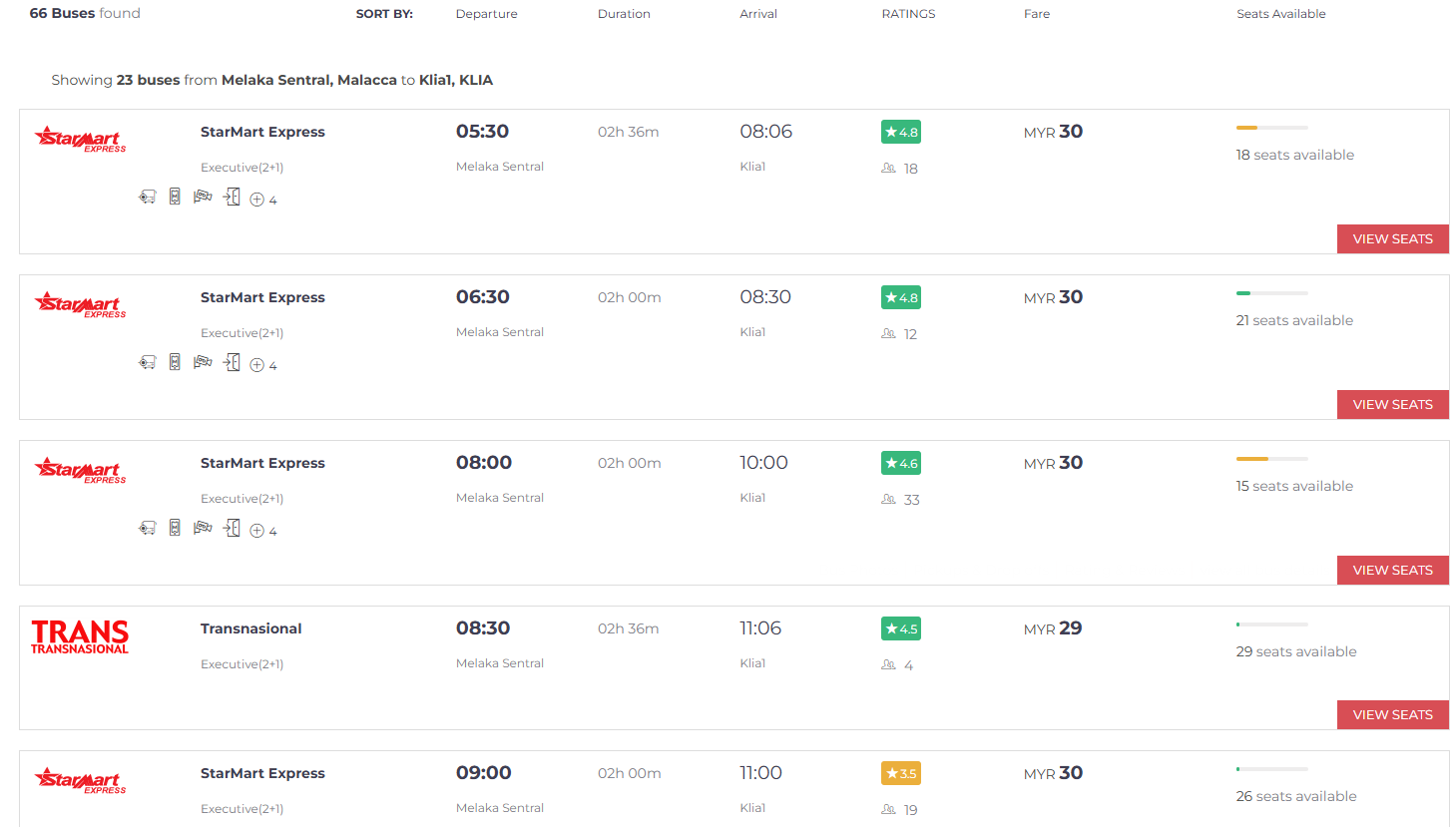View seats for the Transnasional 08:30 bus
1456x827 pixels.
1392,715
